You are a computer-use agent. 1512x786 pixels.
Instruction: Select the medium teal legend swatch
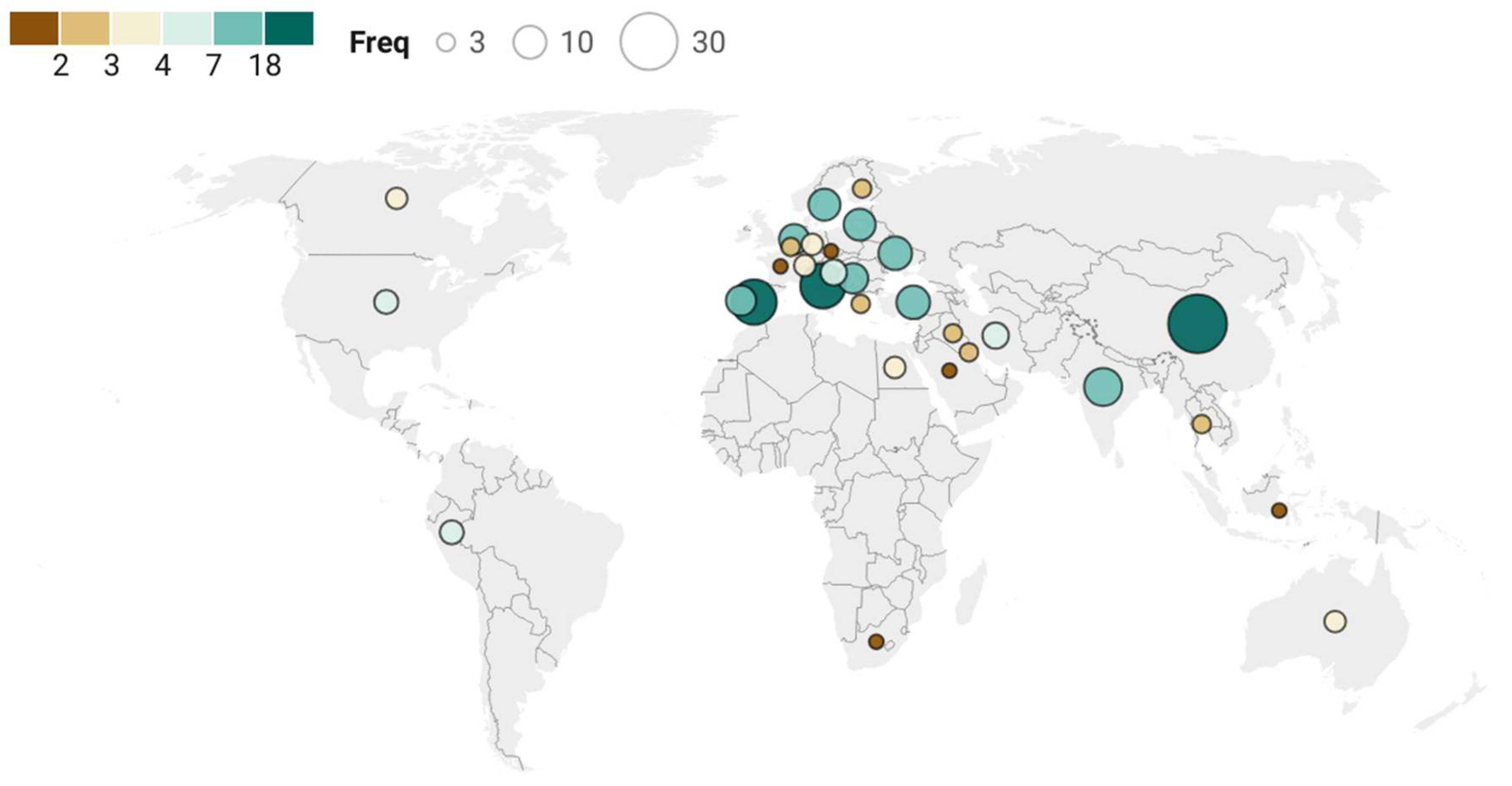pos(238,28)
